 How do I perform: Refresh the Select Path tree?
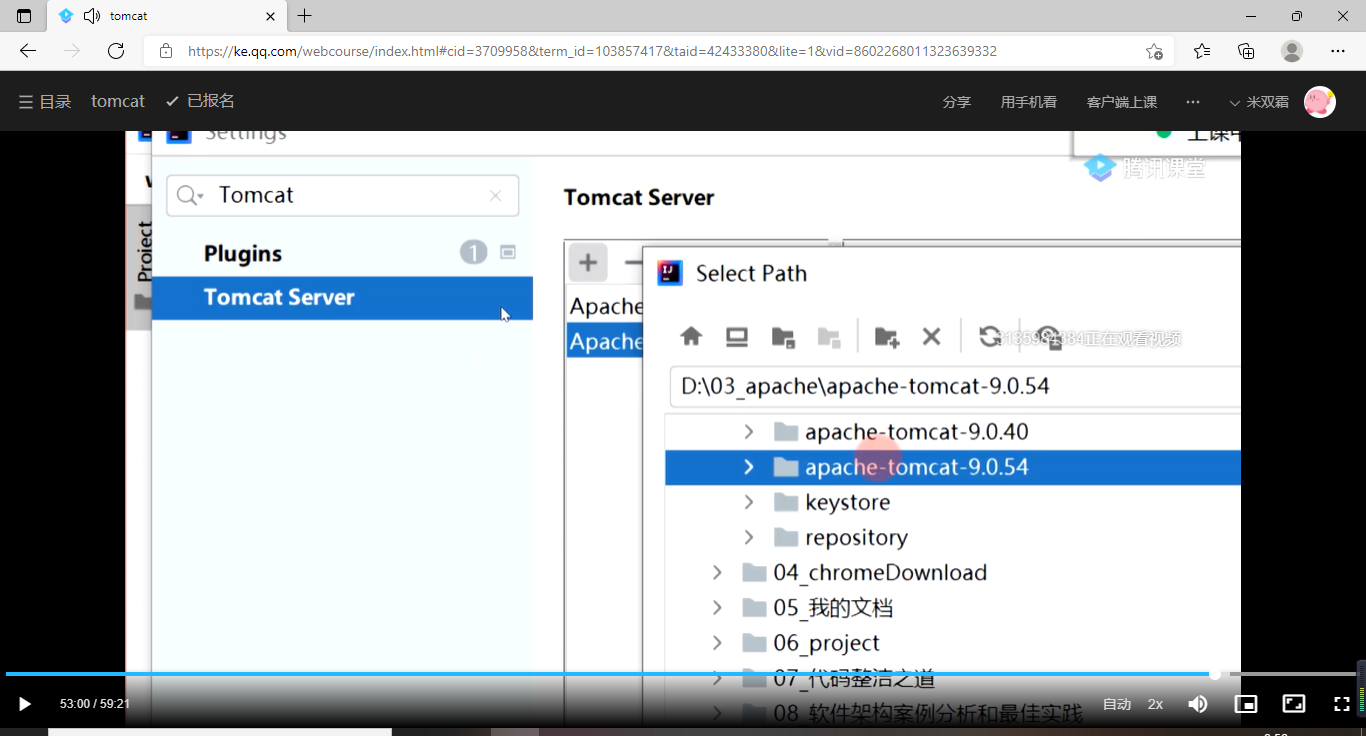tap(989, 337)
